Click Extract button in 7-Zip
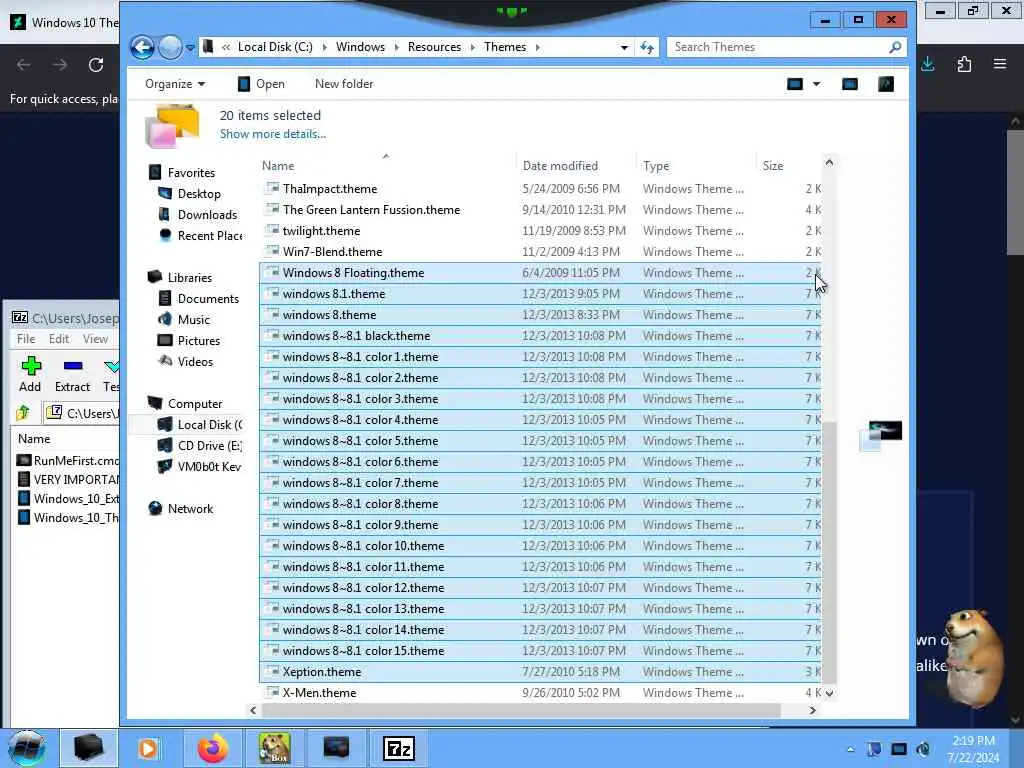Viewport: 1024px width, 768px height. [72, 375]
